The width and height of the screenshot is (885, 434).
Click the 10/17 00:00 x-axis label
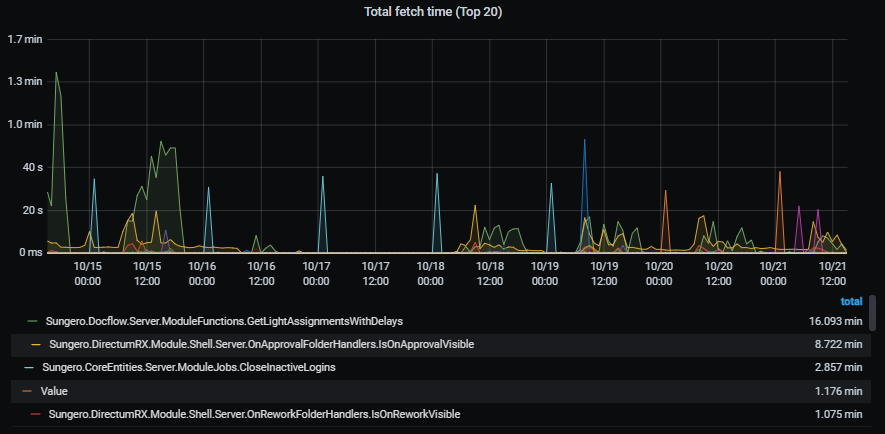316,274
